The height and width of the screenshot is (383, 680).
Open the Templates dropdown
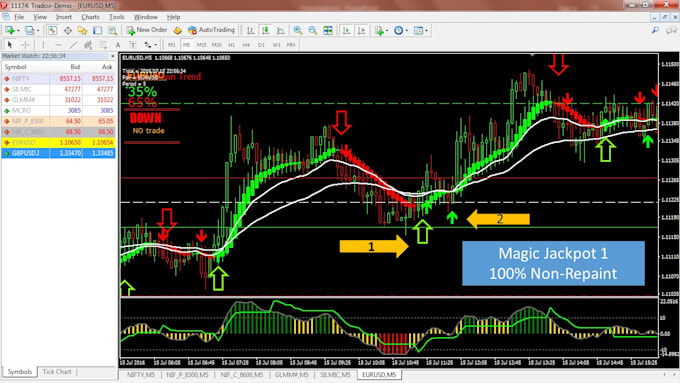420,30
